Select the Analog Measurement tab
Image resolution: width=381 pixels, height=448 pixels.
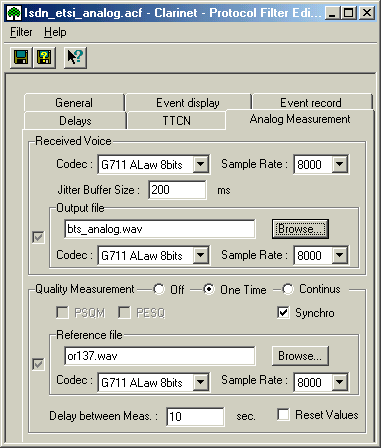(x=300, y=119)
